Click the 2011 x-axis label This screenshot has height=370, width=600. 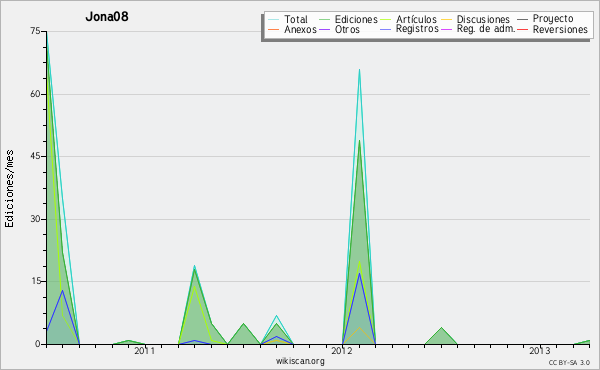pos(145,351)
